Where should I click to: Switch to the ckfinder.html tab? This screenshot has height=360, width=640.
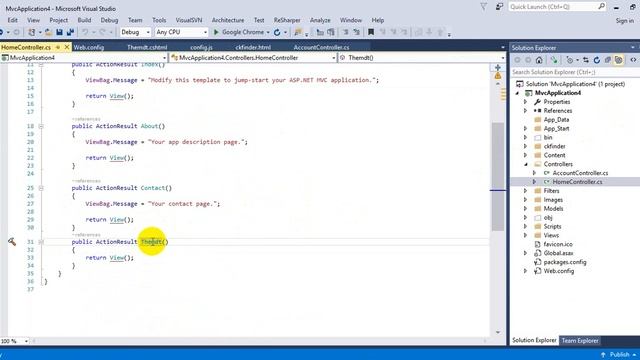[253, 47]
